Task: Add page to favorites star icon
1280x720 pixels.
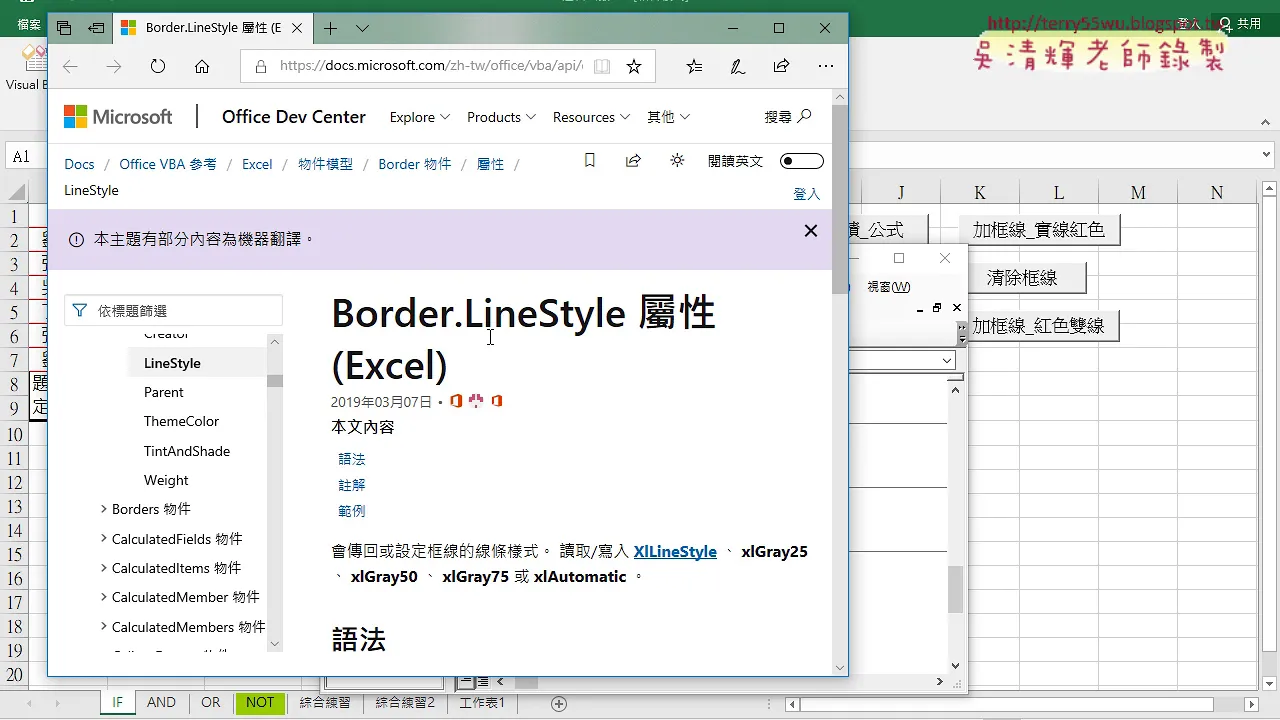Action: (x=634, y=67)
